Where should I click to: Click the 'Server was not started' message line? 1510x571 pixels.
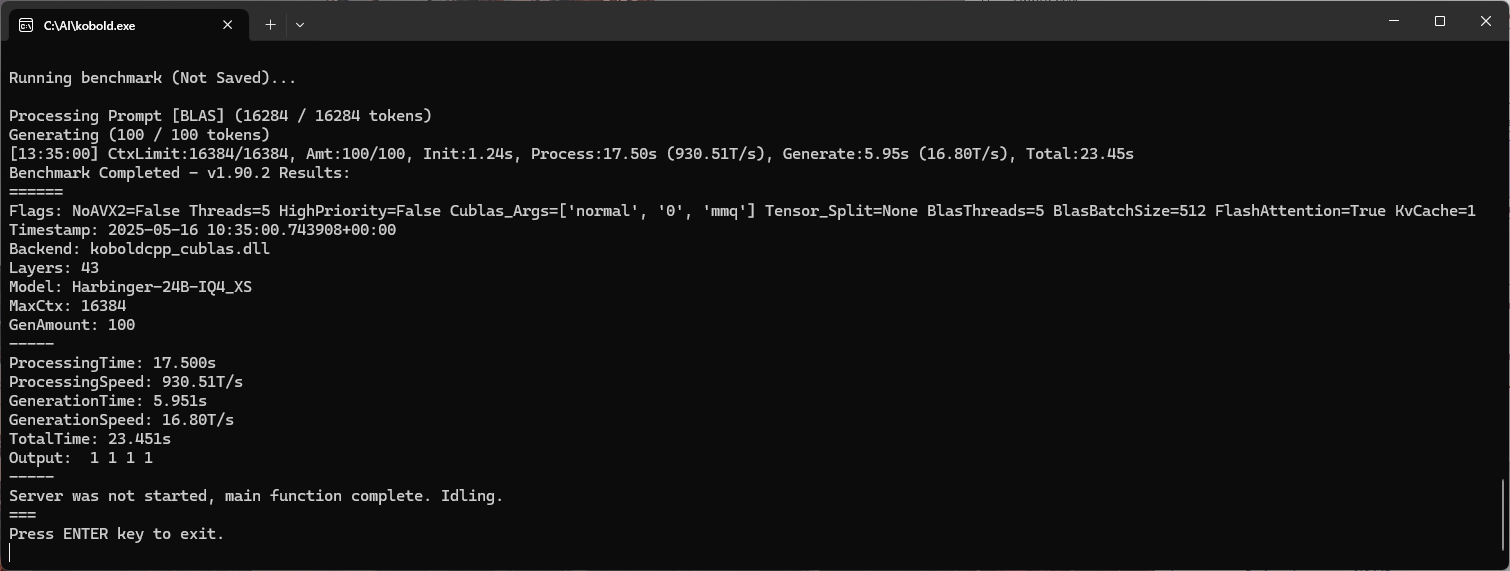click(256, 496)
